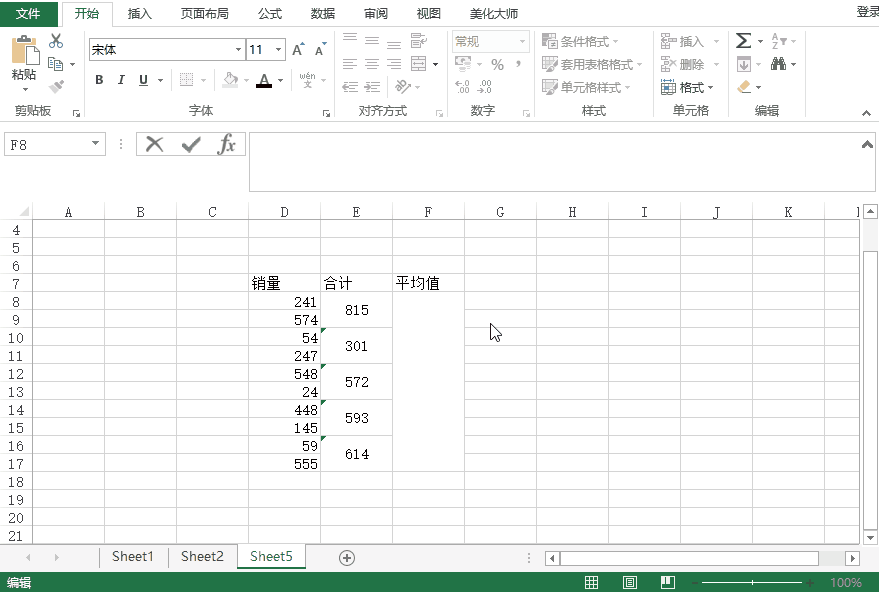The width and height of the screenshot is (879, 592).
Task: Open the font size 11 dropdown
Action: click(x=278, y=49)
